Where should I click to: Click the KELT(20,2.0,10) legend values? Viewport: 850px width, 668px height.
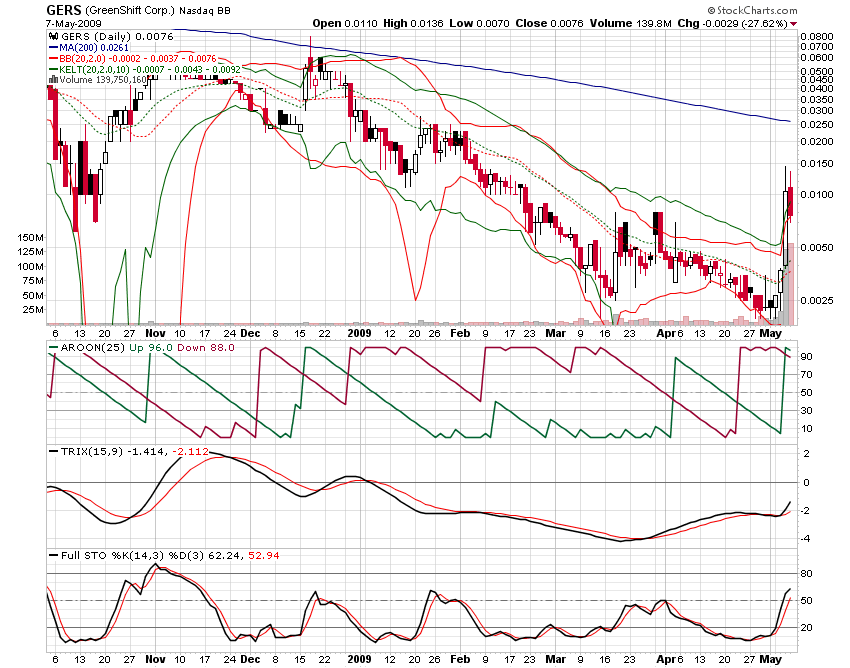(150, 69)
